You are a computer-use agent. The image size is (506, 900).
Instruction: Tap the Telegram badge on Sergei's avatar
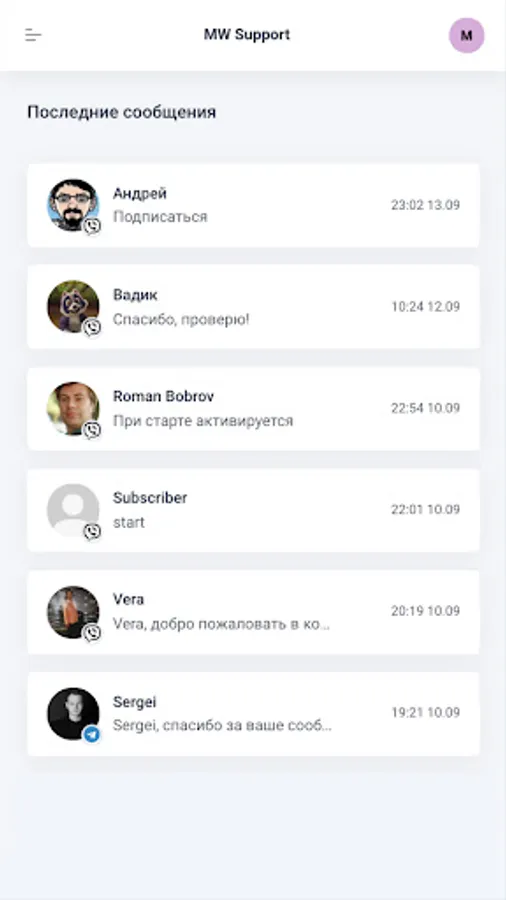(92, 734)
